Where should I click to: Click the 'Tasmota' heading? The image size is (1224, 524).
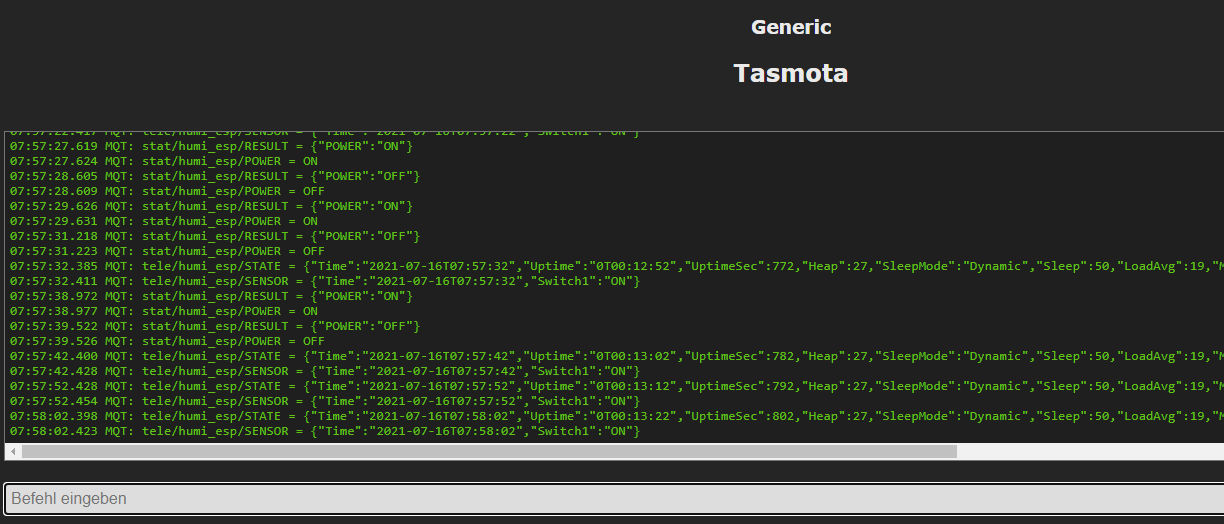tap(791, 73)
